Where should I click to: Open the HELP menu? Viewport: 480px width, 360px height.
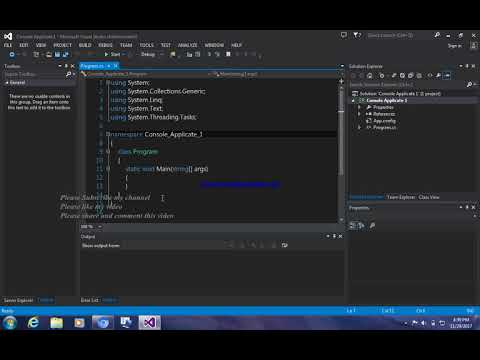236,45
